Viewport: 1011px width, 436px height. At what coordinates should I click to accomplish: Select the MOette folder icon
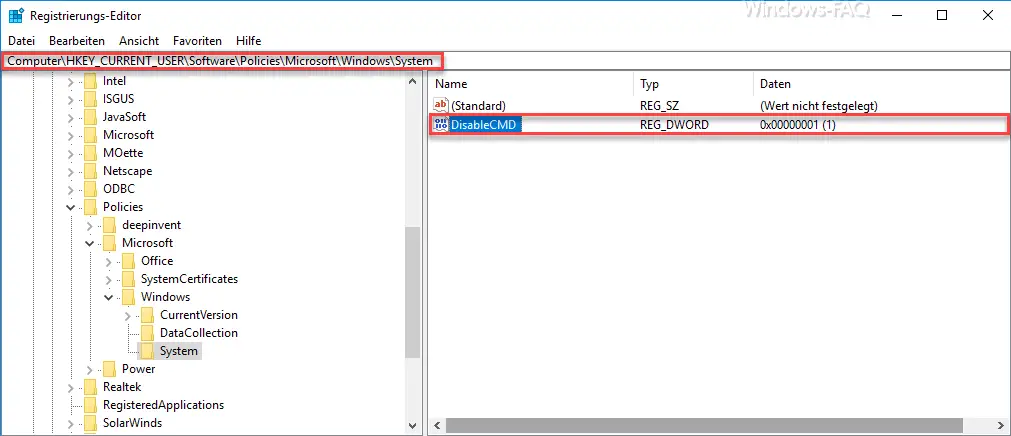[x=90, y=154]
